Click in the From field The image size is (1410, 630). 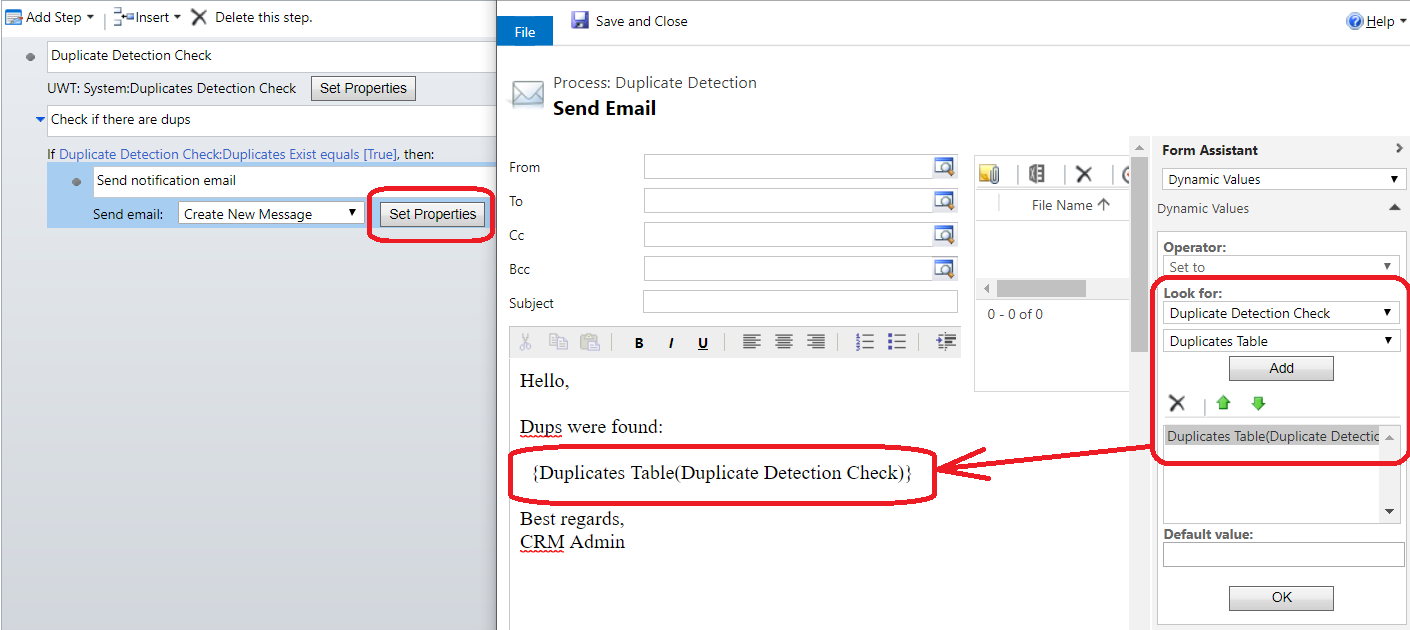click(x=789, y=167)
